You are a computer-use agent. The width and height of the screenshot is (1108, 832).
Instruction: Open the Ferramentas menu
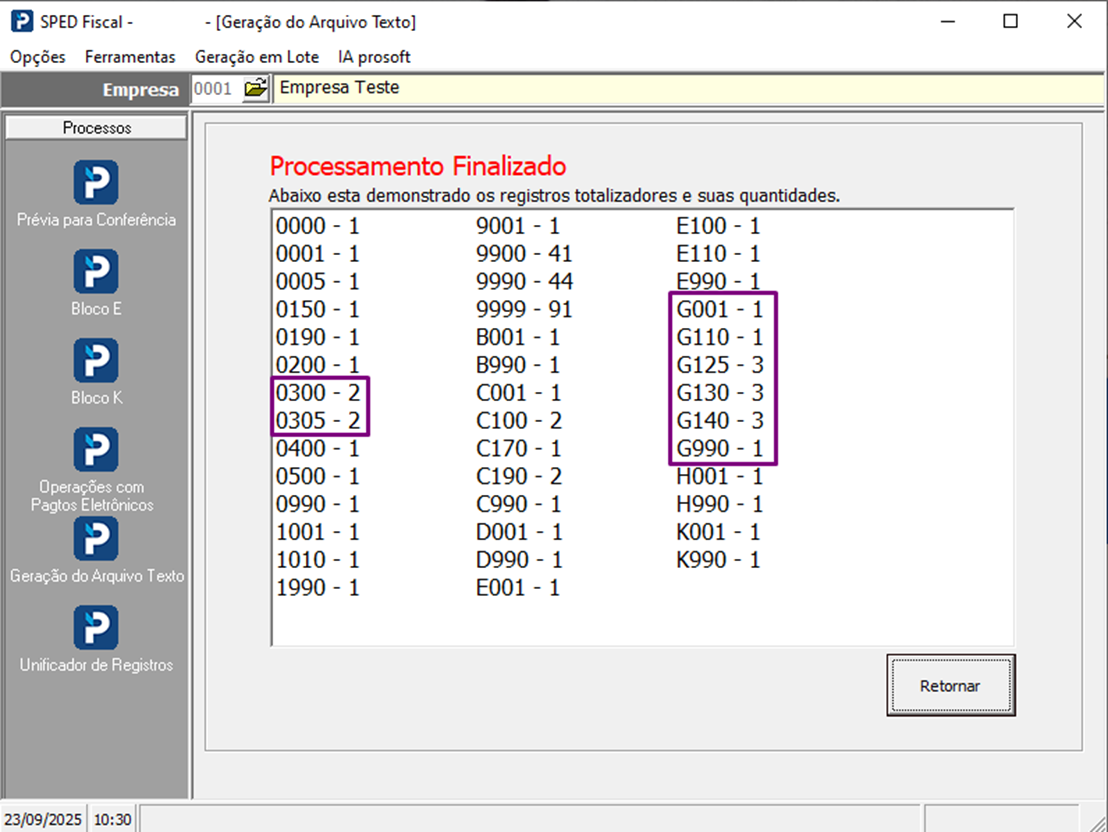point(130,57)
